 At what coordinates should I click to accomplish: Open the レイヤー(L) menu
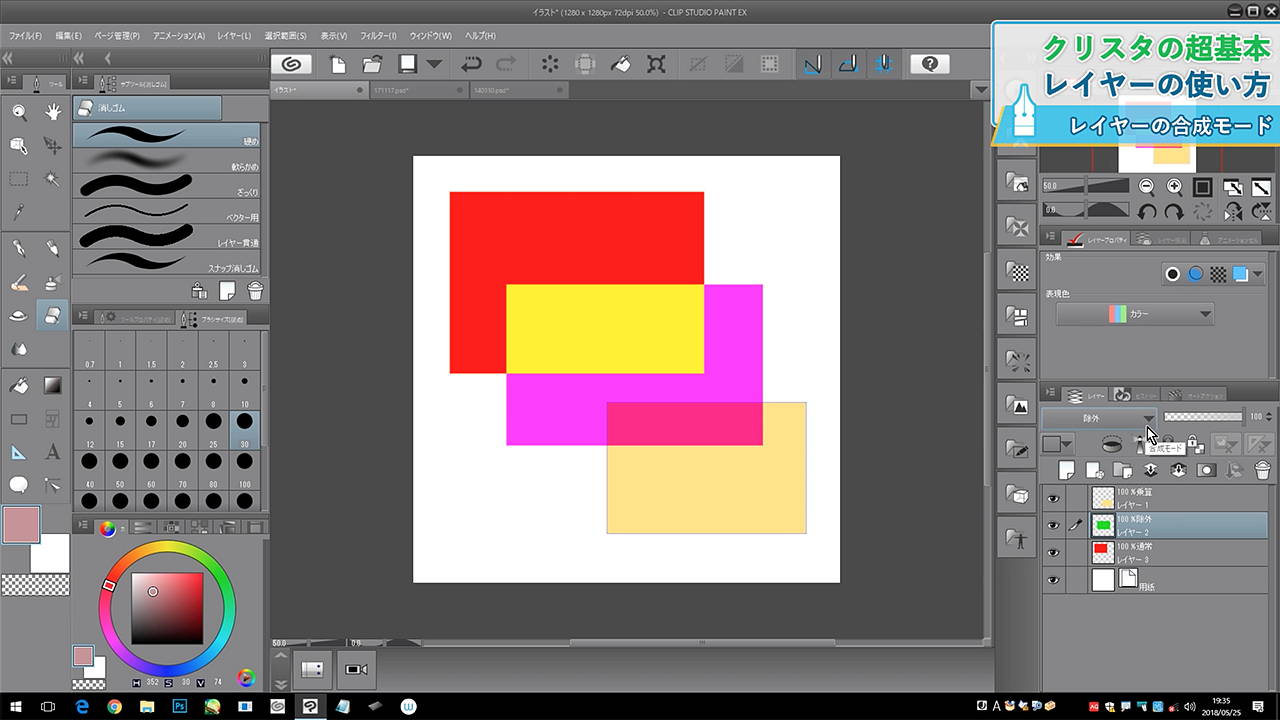coord(234,36)
